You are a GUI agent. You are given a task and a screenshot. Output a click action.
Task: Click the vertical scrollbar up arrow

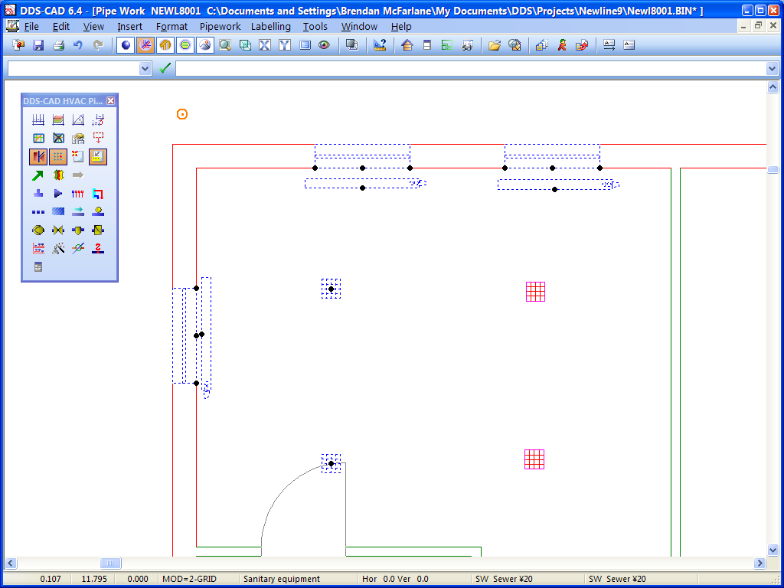pyautogui.click(x=772, y=88)
